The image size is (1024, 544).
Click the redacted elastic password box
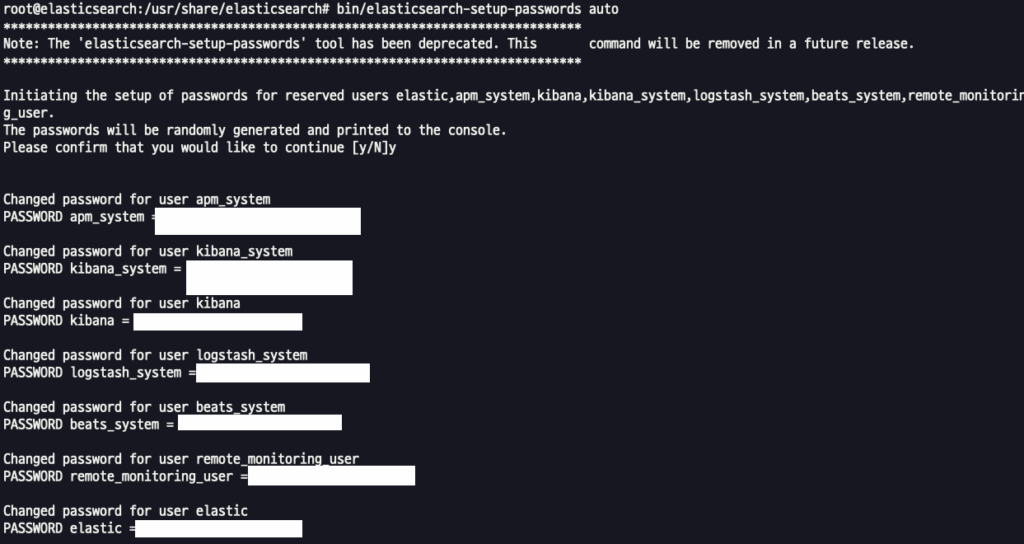click(218, 528)
